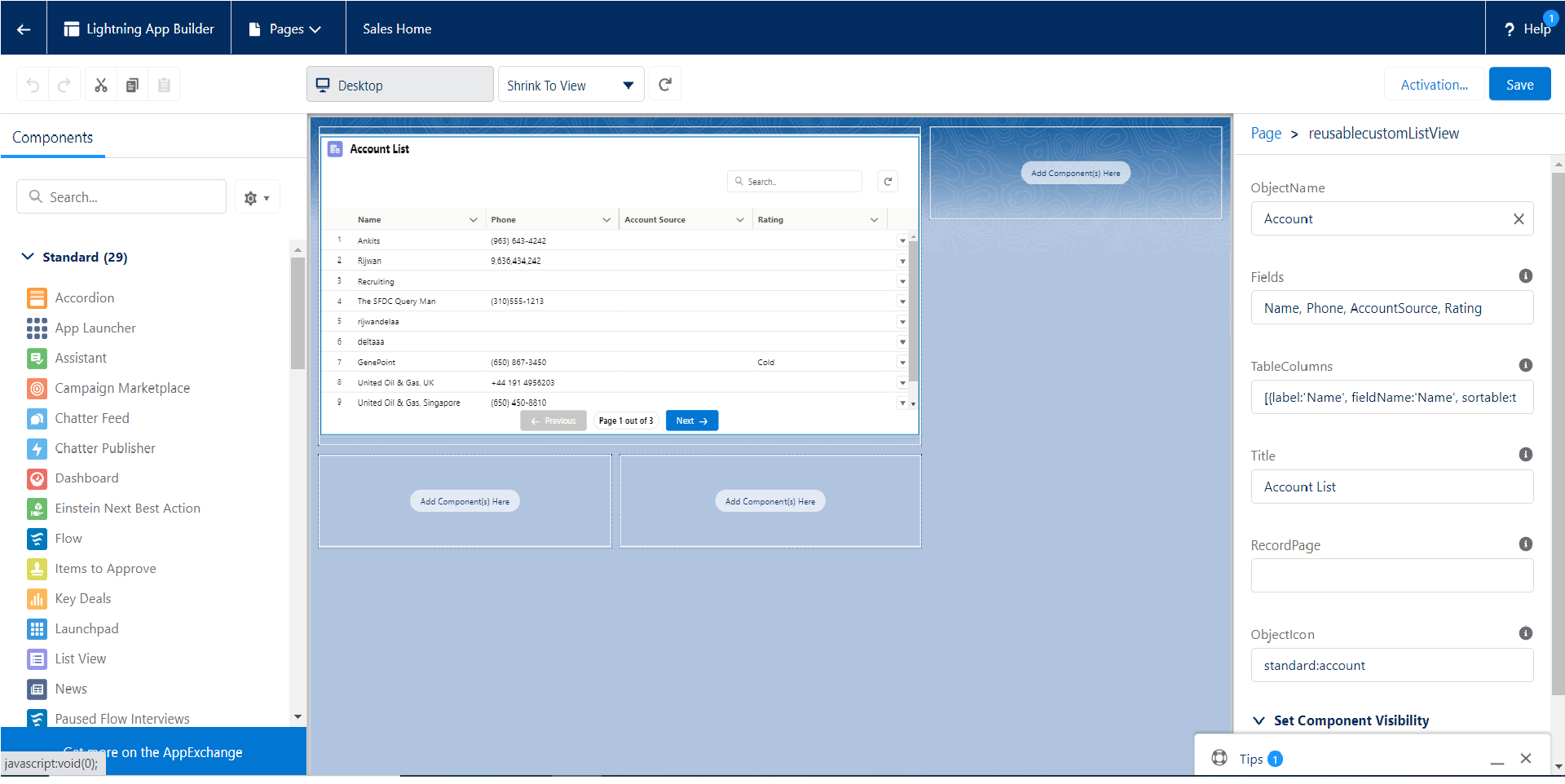Click the Title input field
Screen dimensions: 1565x784
[1392, 487]
